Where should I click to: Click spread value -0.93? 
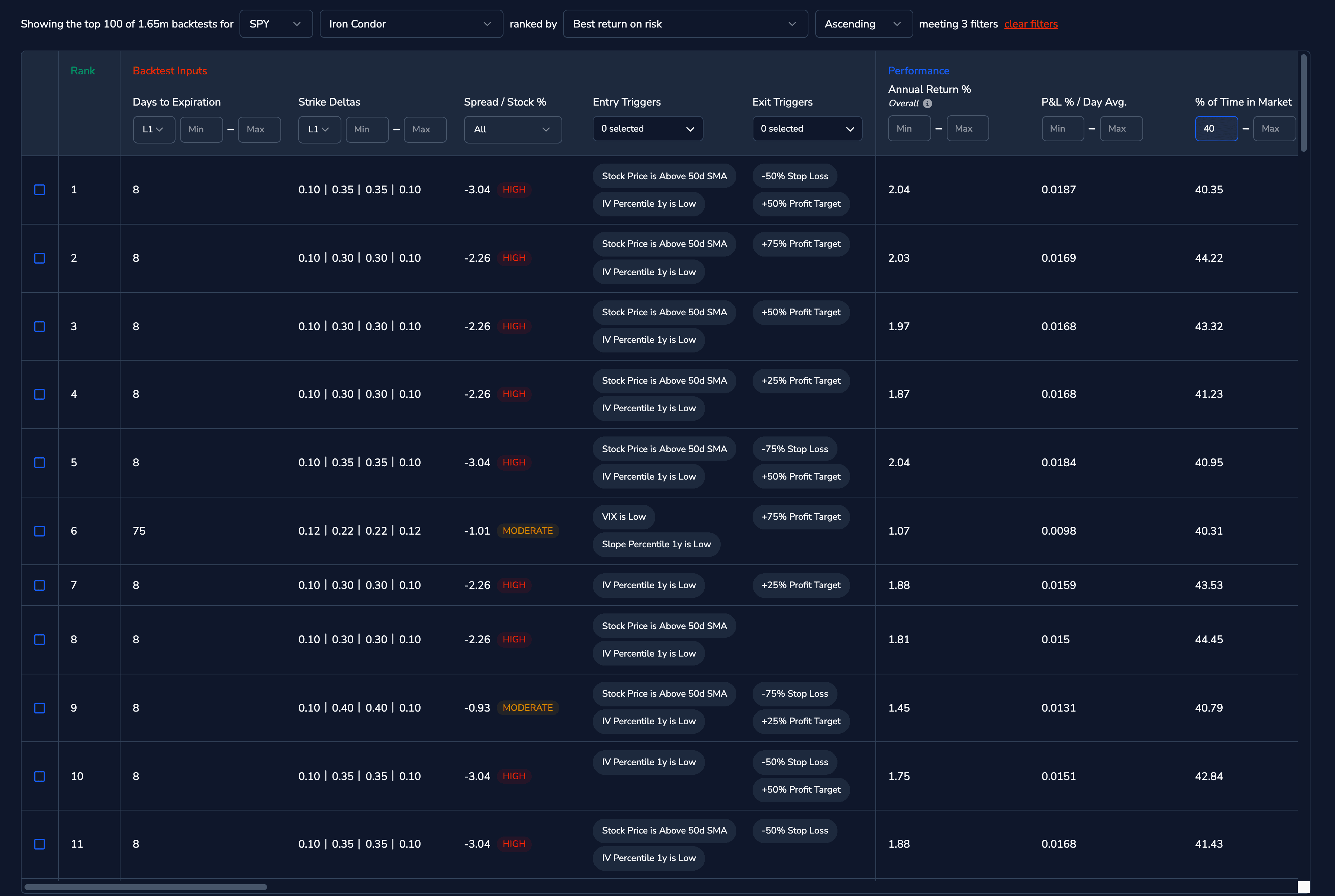(x=477, y=708)
